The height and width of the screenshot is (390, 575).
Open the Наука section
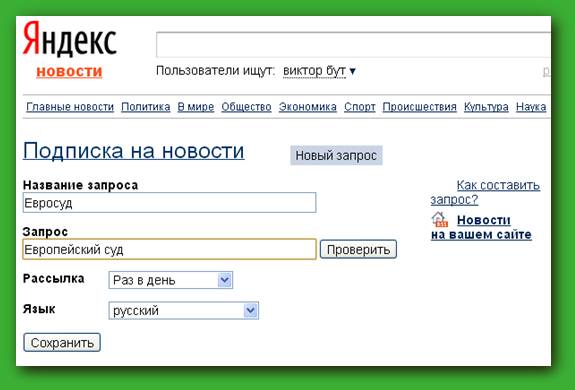point(531,107)
